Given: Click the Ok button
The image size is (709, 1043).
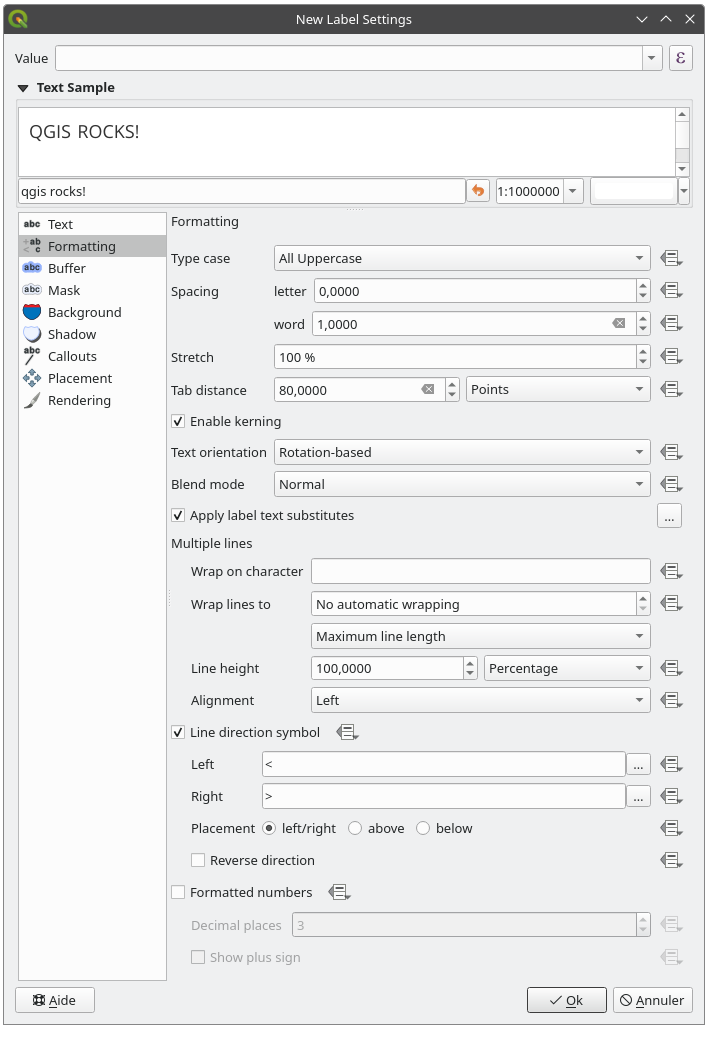Looking at the screenshot, I should coord(567,1000).
